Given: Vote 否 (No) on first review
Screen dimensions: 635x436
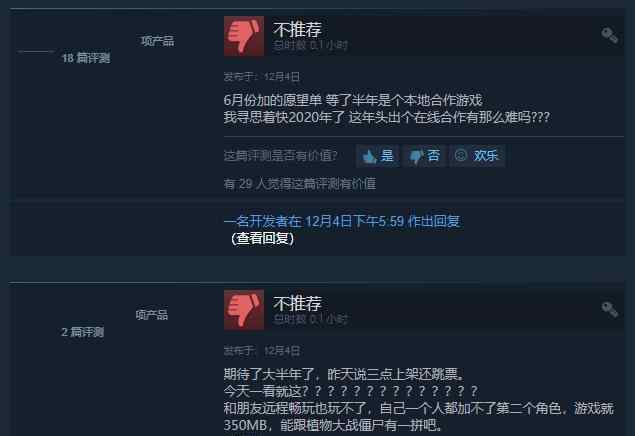Looking at the screenshot, I should (x=424, y=156).
